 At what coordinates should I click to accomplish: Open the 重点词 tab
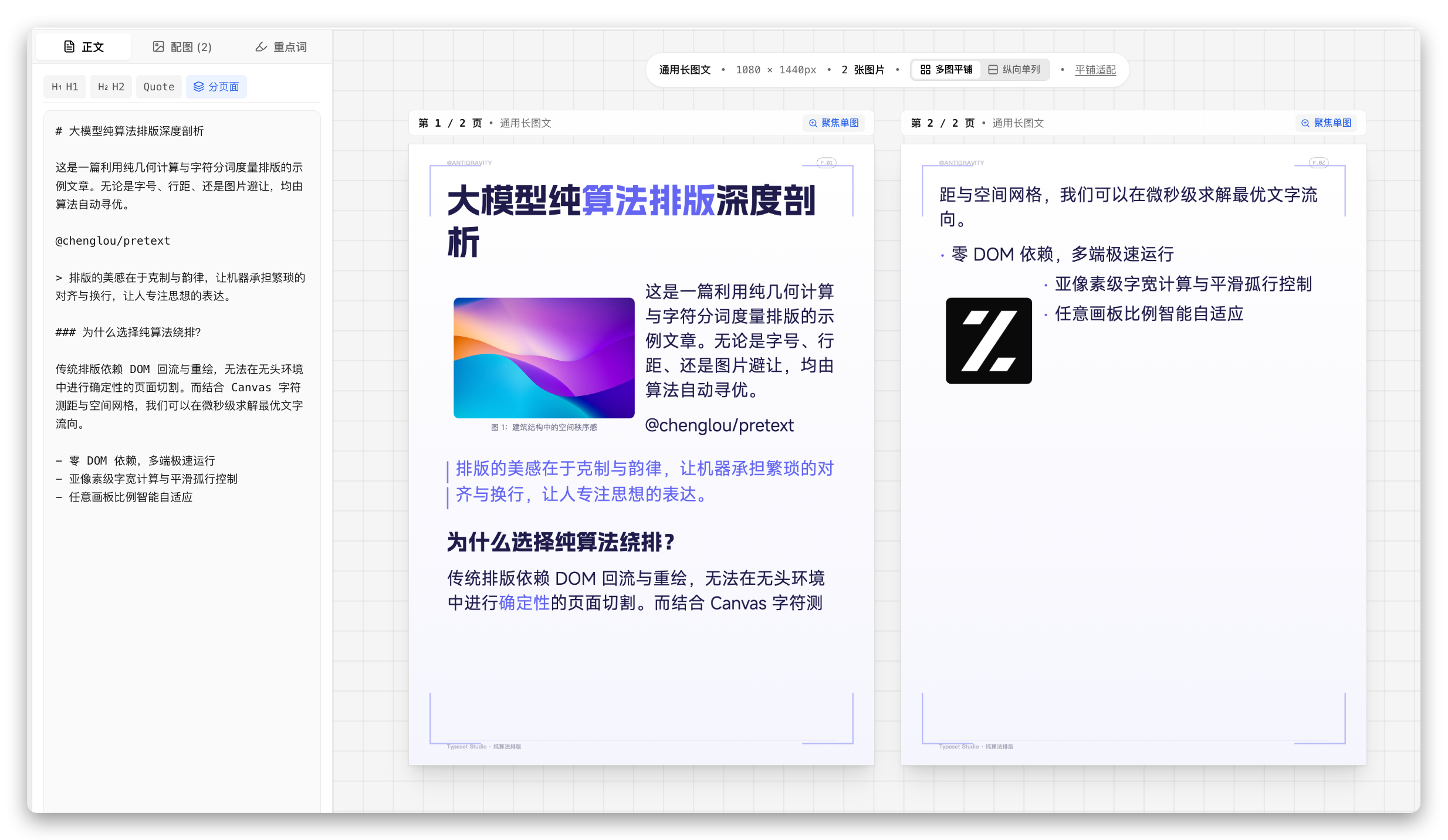281,47
